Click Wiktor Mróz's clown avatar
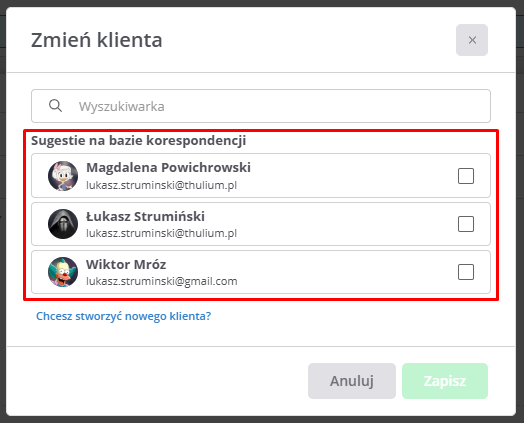Image resolution: width=524 pixels, height=423 pixels. coord(63,272)
